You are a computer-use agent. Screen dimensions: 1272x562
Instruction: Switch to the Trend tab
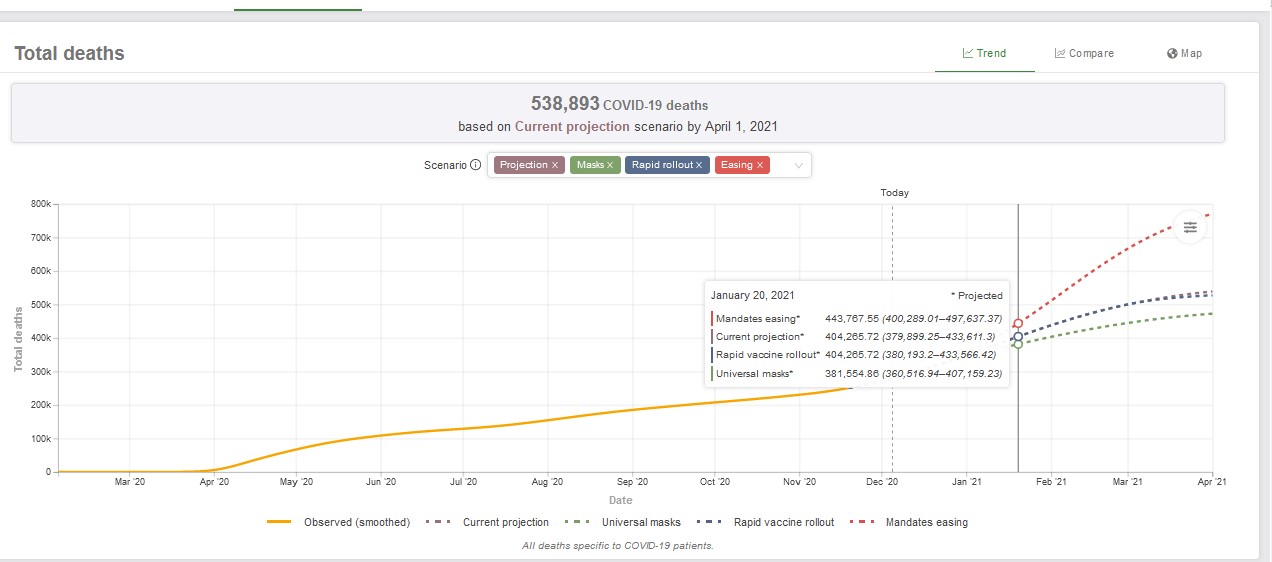coord(984,54)
